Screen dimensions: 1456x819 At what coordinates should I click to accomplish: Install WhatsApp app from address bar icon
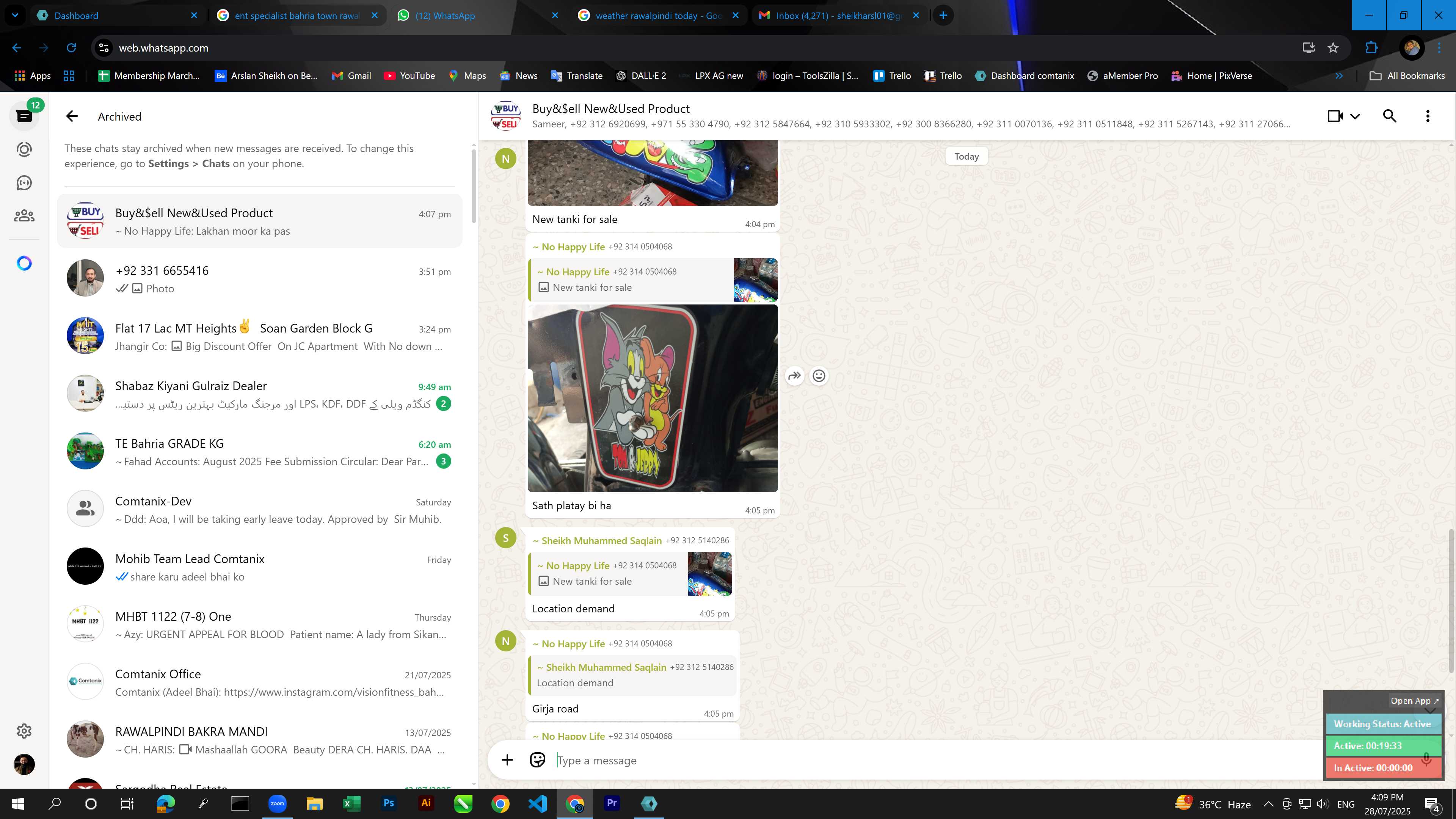tap(1309, 47)
